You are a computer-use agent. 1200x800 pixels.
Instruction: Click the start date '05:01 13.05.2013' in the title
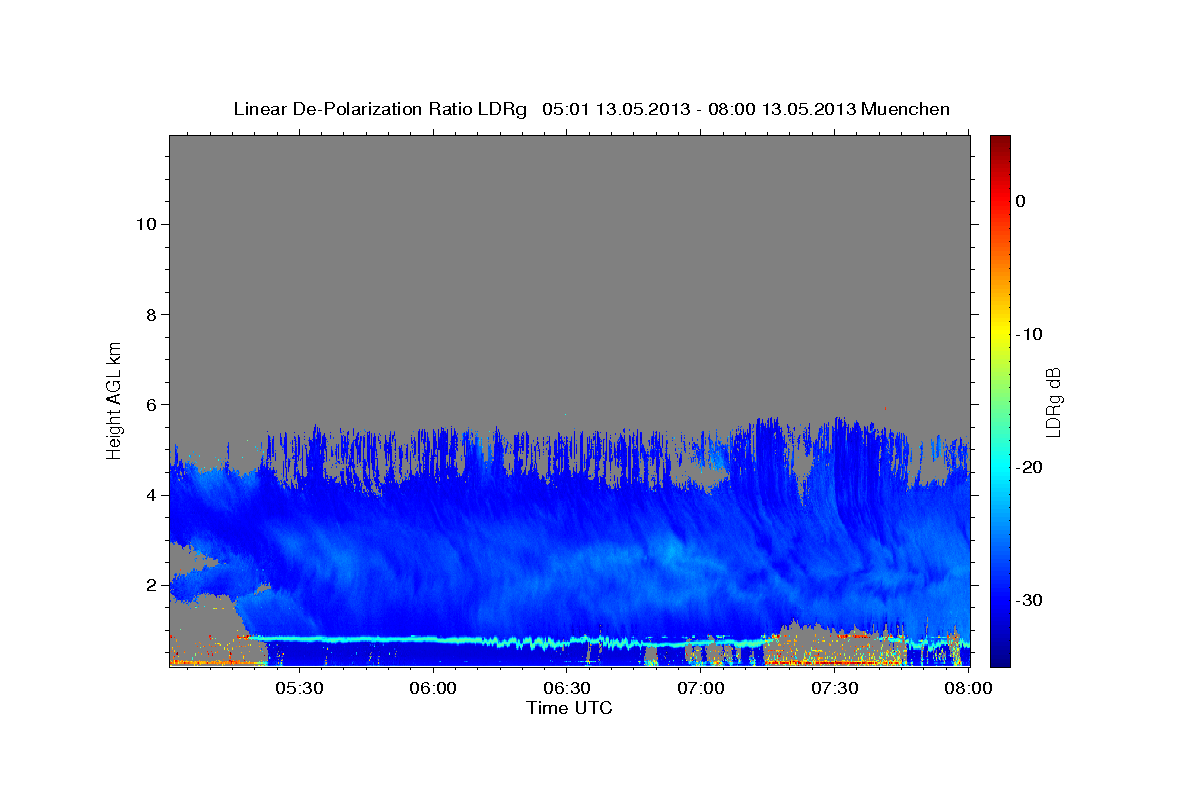point(616,109)
